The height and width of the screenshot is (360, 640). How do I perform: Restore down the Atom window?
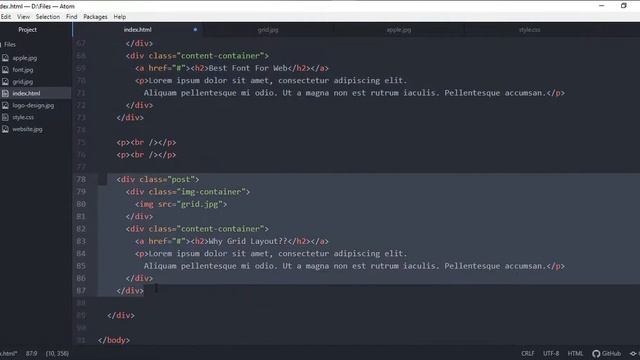[x=624, y=6]
